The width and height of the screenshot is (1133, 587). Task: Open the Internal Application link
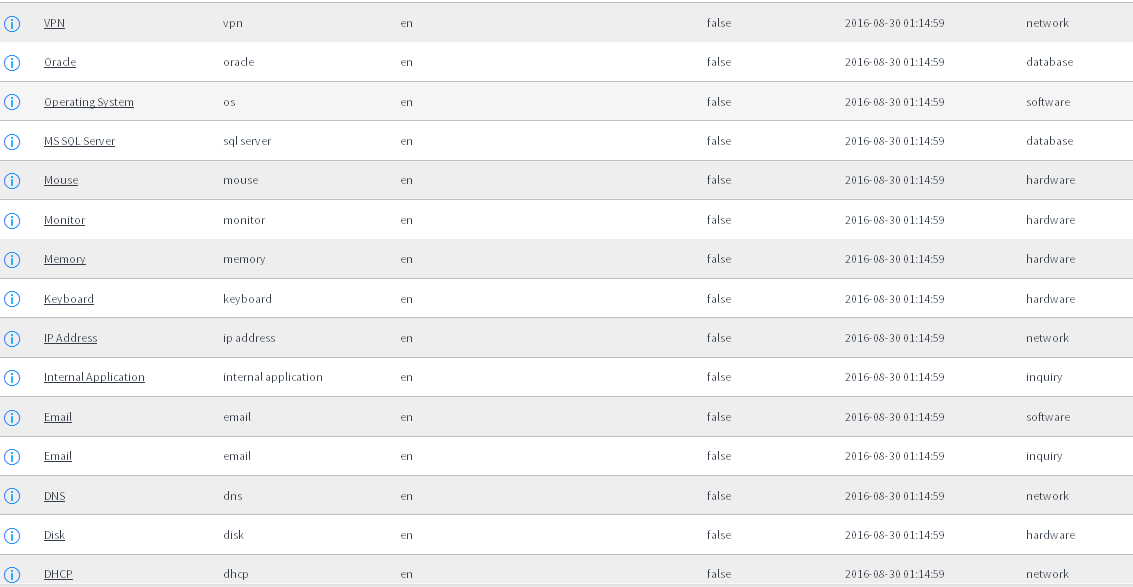95,377
